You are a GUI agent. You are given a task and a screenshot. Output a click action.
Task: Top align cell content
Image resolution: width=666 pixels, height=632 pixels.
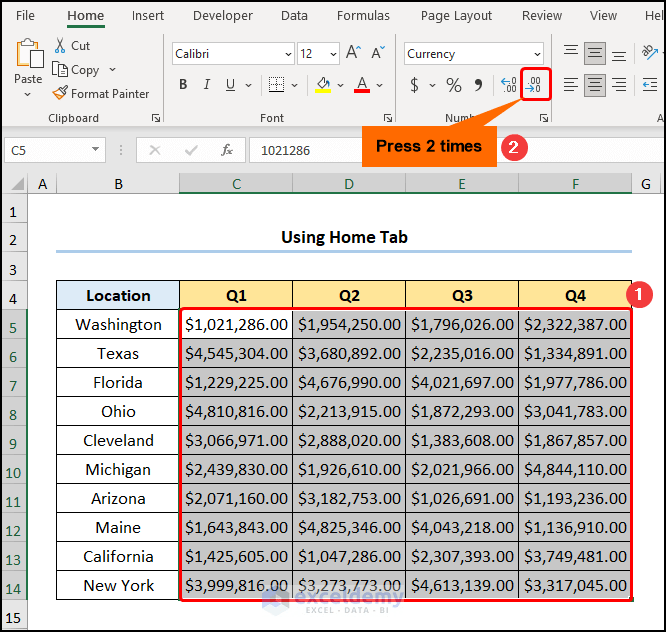570,53
